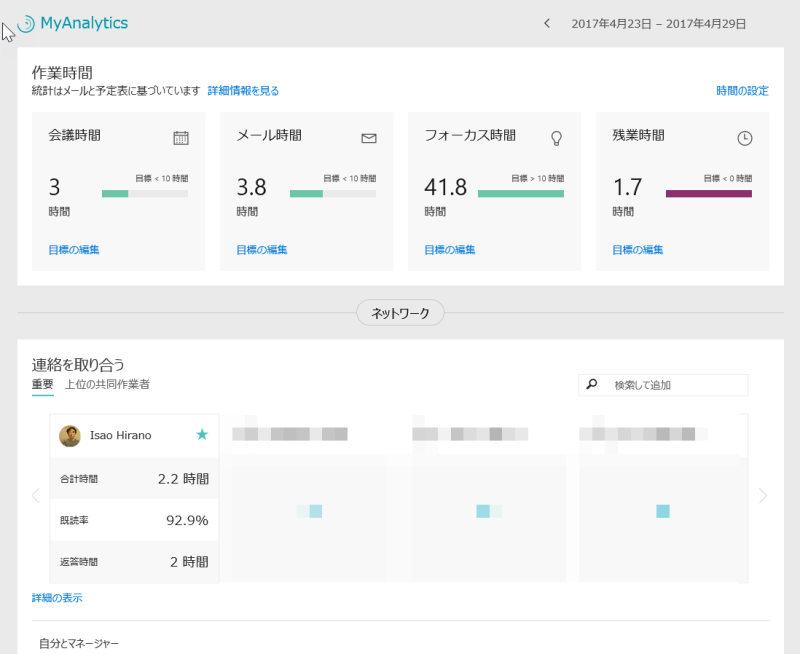Click the 目標 < 0 時間 label
Screen dimensions: 800x654
pos(728,179)
